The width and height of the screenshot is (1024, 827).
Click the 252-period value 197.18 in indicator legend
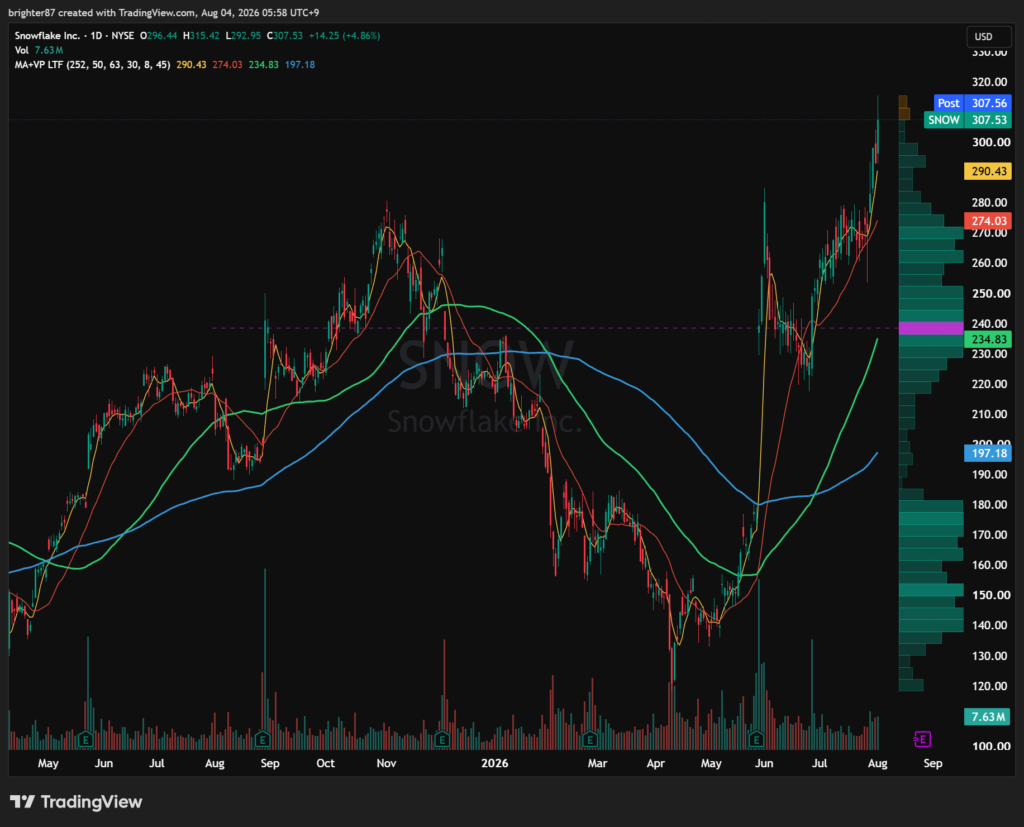(300, 65)
